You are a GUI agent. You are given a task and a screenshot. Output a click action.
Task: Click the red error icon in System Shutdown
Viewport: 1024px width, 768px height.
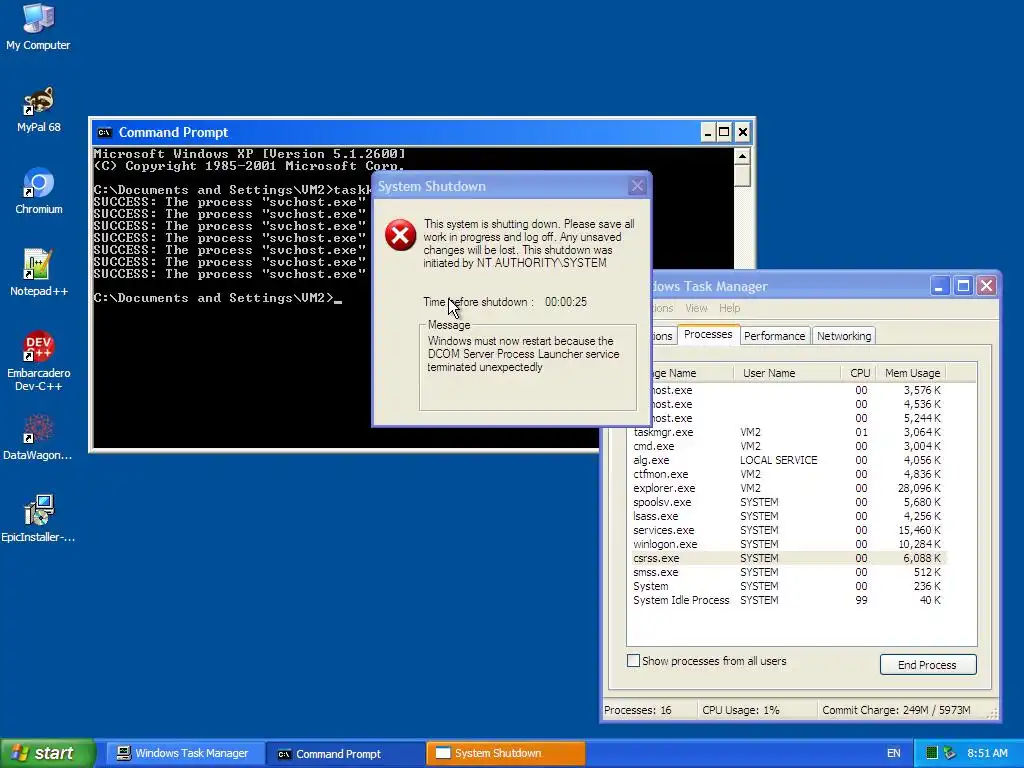tap(400, 235)
